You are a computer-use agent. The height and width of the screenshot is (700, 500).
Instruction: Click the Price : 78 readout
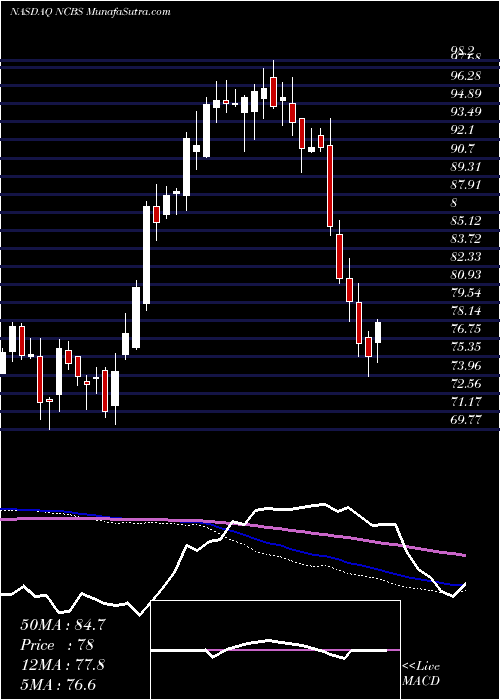pyautogui.click(x=57, y=645)
